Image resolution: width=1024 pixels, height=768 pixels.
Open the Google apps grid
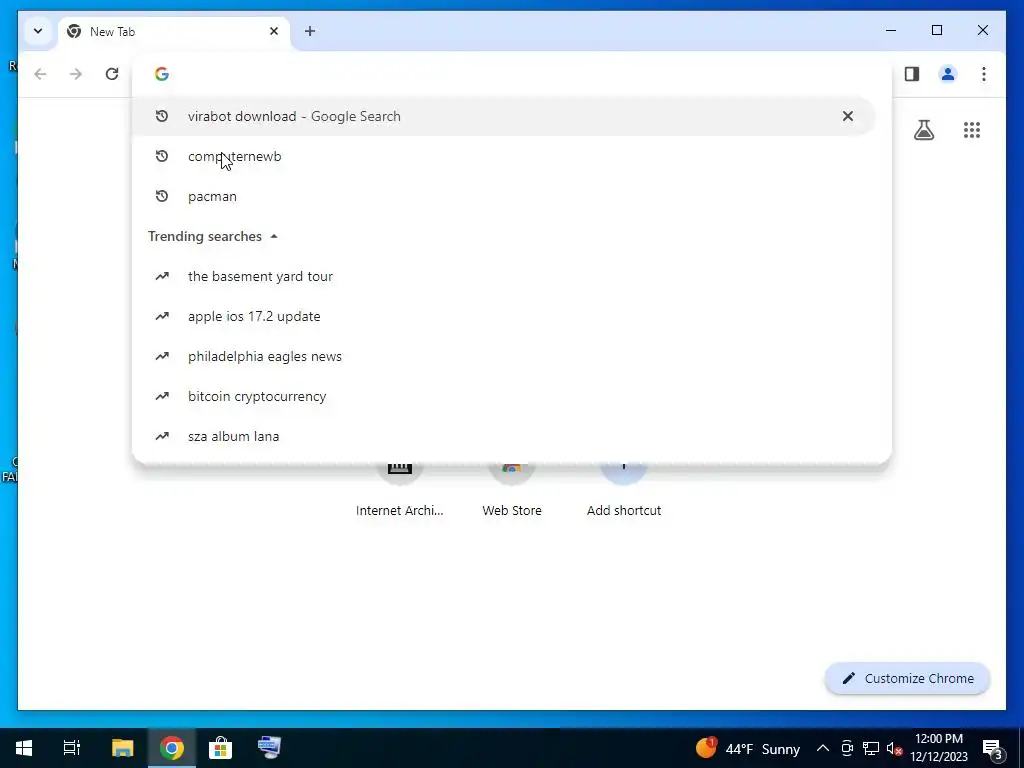click(972, 130)
